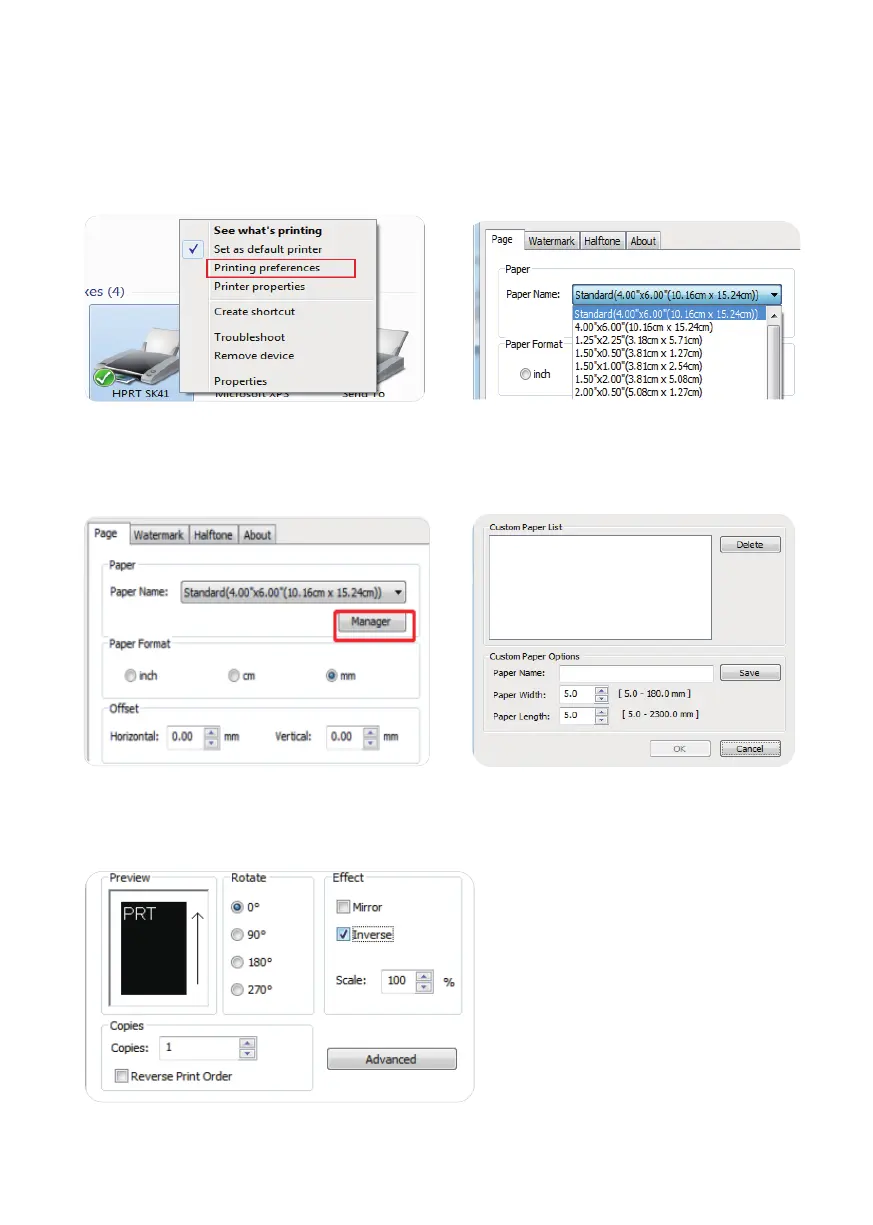Image resolution: width=873 pixels, height=1225 pixels.
Task: Open 'Properties' at bottom of context menu
Action: click(x=240, y=381)
